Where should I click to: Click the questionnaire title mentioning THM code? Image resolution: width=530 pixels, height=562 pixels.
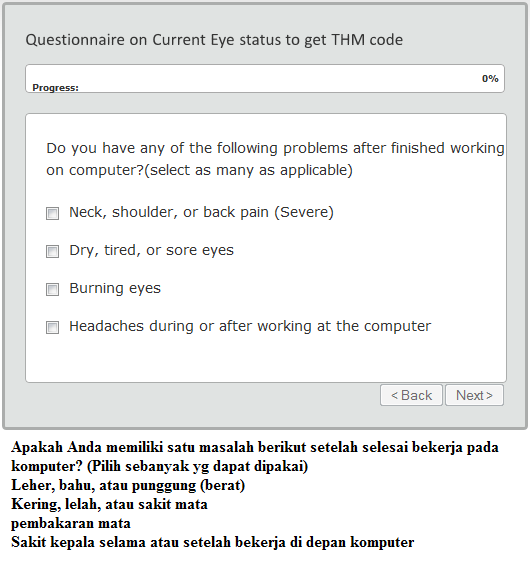214,40
